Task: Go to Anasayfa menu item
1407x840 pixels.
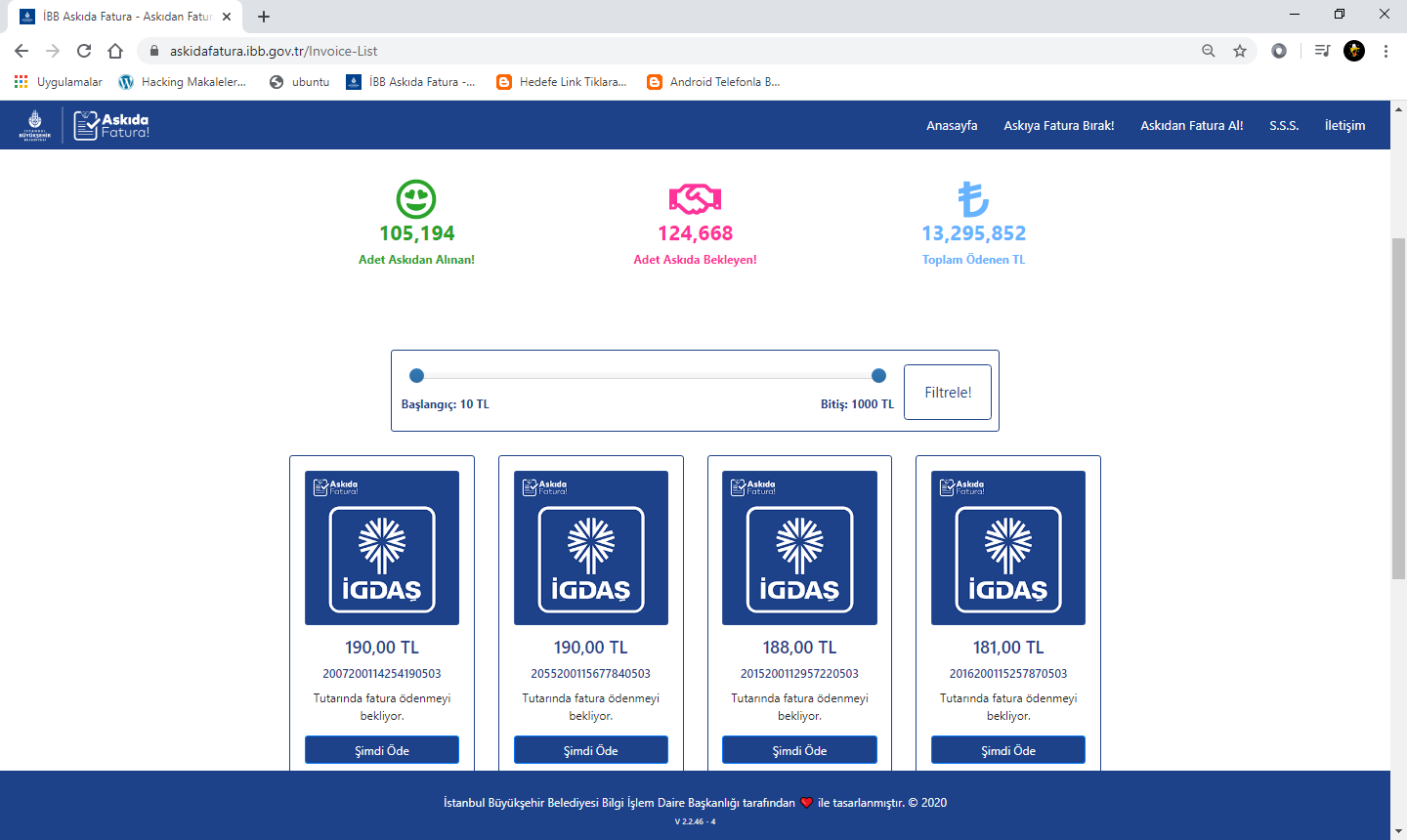Action: point(952,125)
